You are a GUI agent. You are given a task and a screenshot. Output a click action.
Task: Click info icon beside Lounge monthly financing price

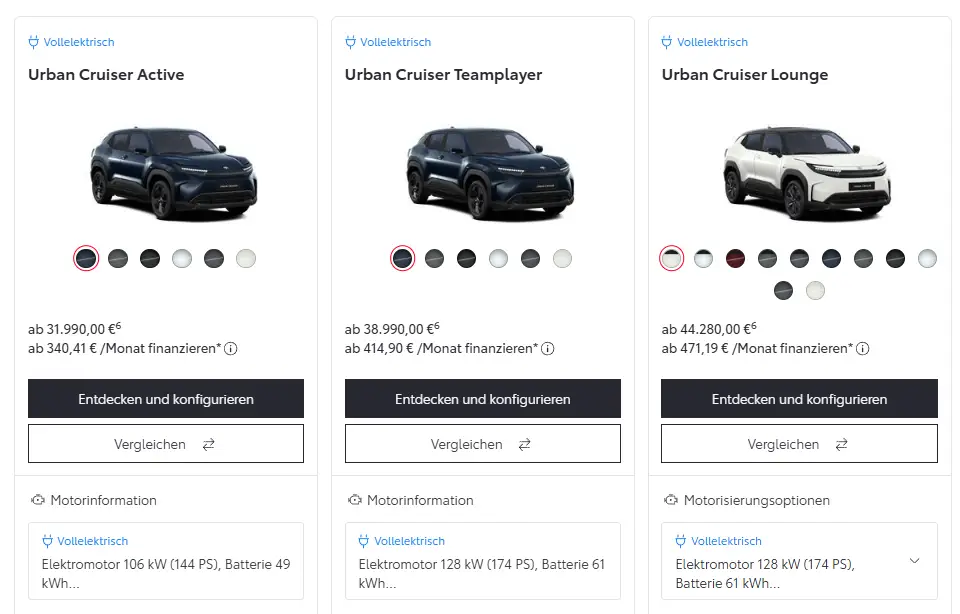click(x=862, y=349)
